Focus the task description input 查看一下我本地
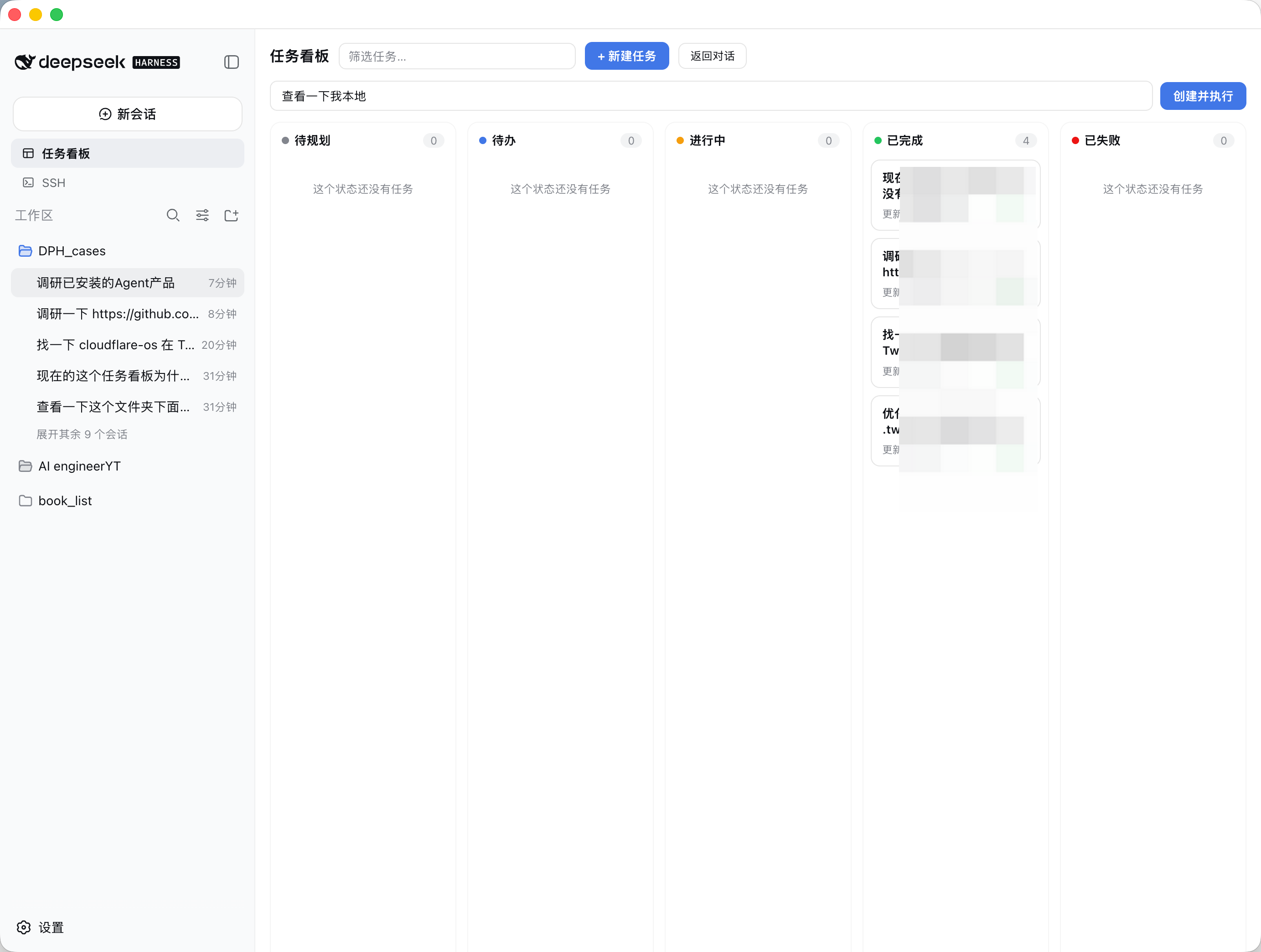The image size is (1261, 952). point(711,96)
